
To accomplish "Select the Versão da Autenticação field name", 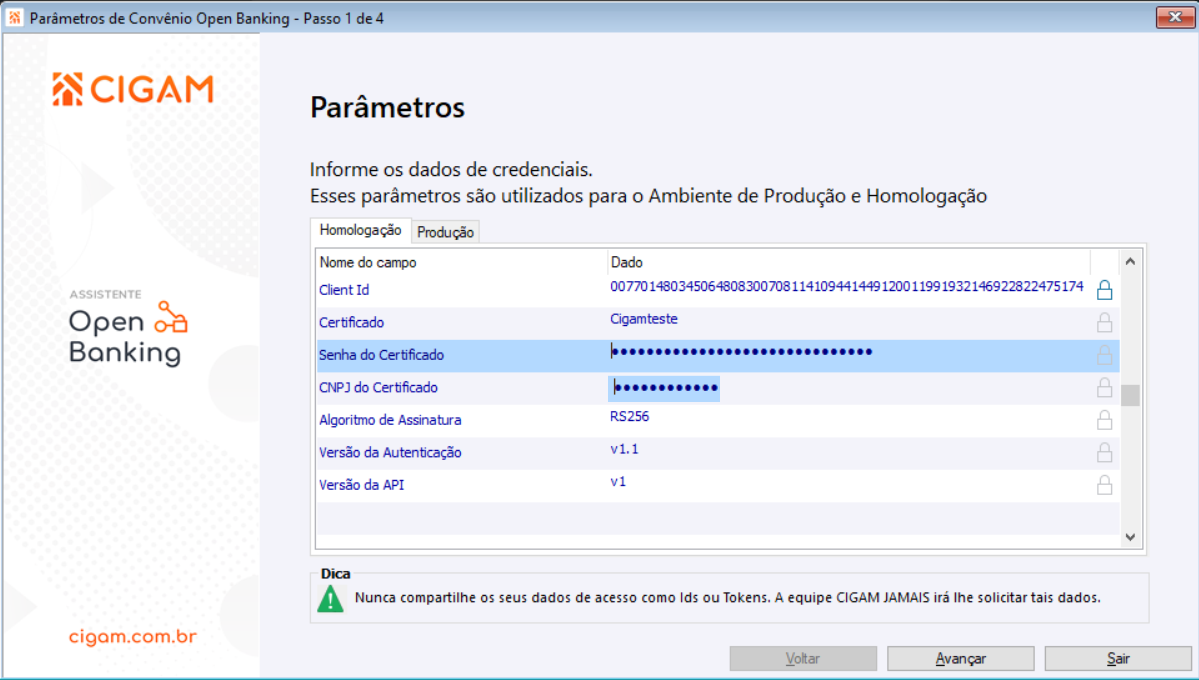I will tap(390, 453).
